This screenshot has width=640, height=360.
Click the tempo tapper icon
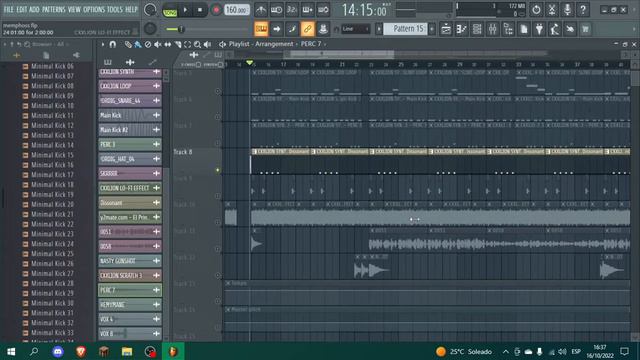[554, 29]
